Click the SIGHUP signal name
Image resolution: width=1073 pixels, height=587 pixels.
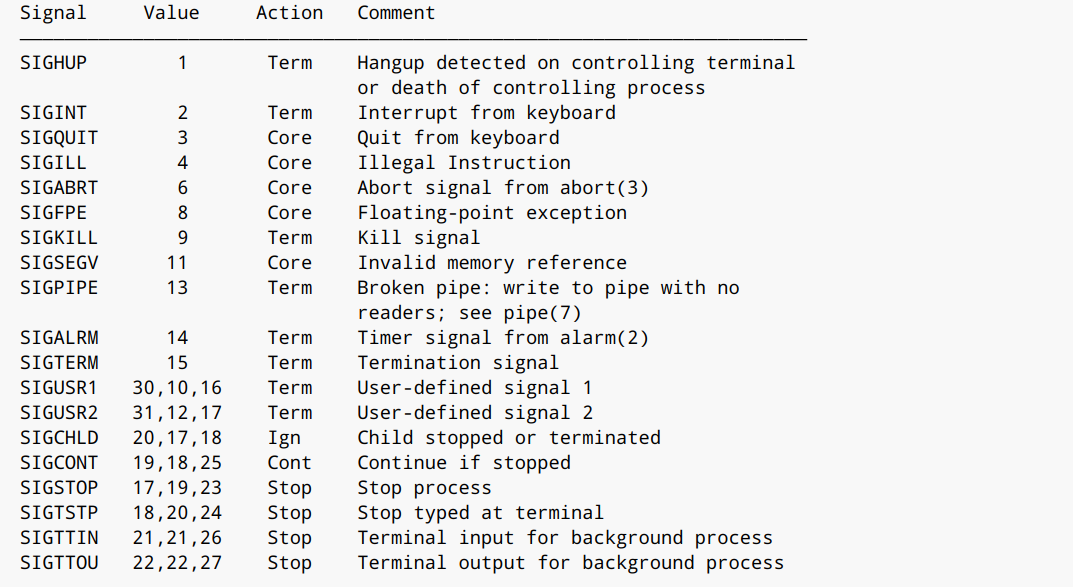(53, 63)
